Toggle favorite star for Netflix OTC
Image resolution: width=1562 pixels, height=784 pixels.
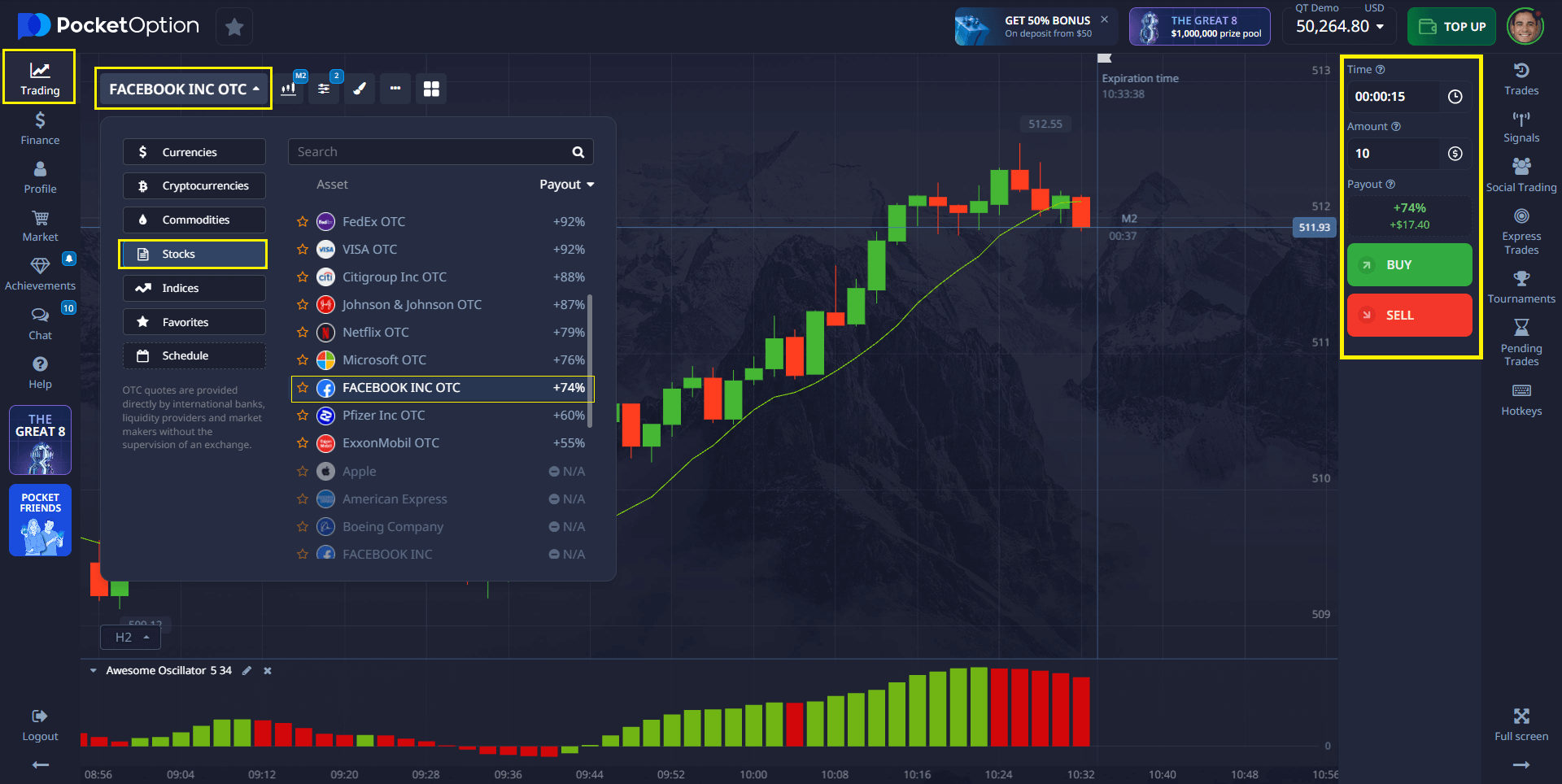(303, 332)
